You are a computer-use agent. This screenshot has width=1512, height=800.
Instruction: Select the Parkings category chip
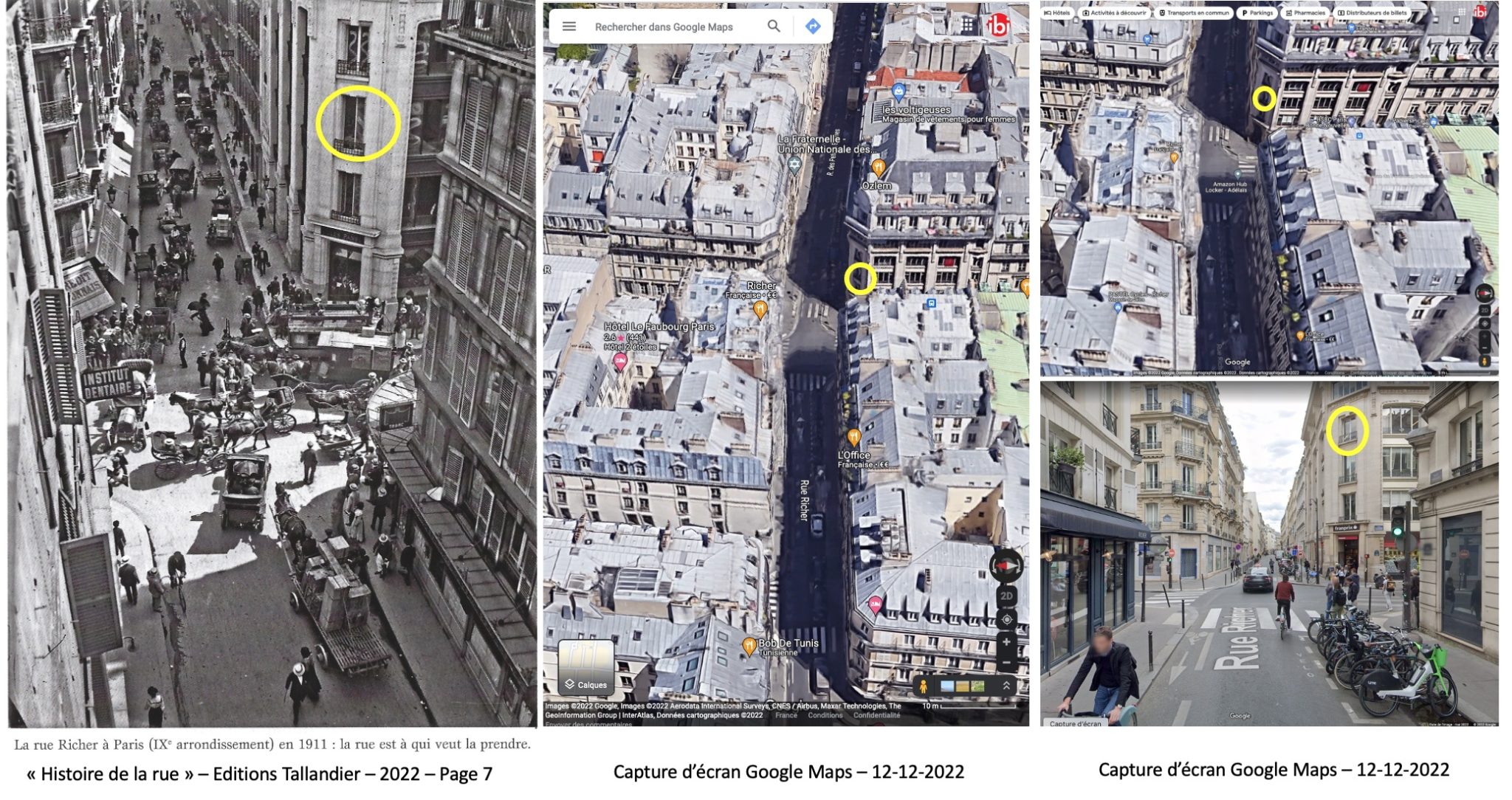[x=1257, y=13]
